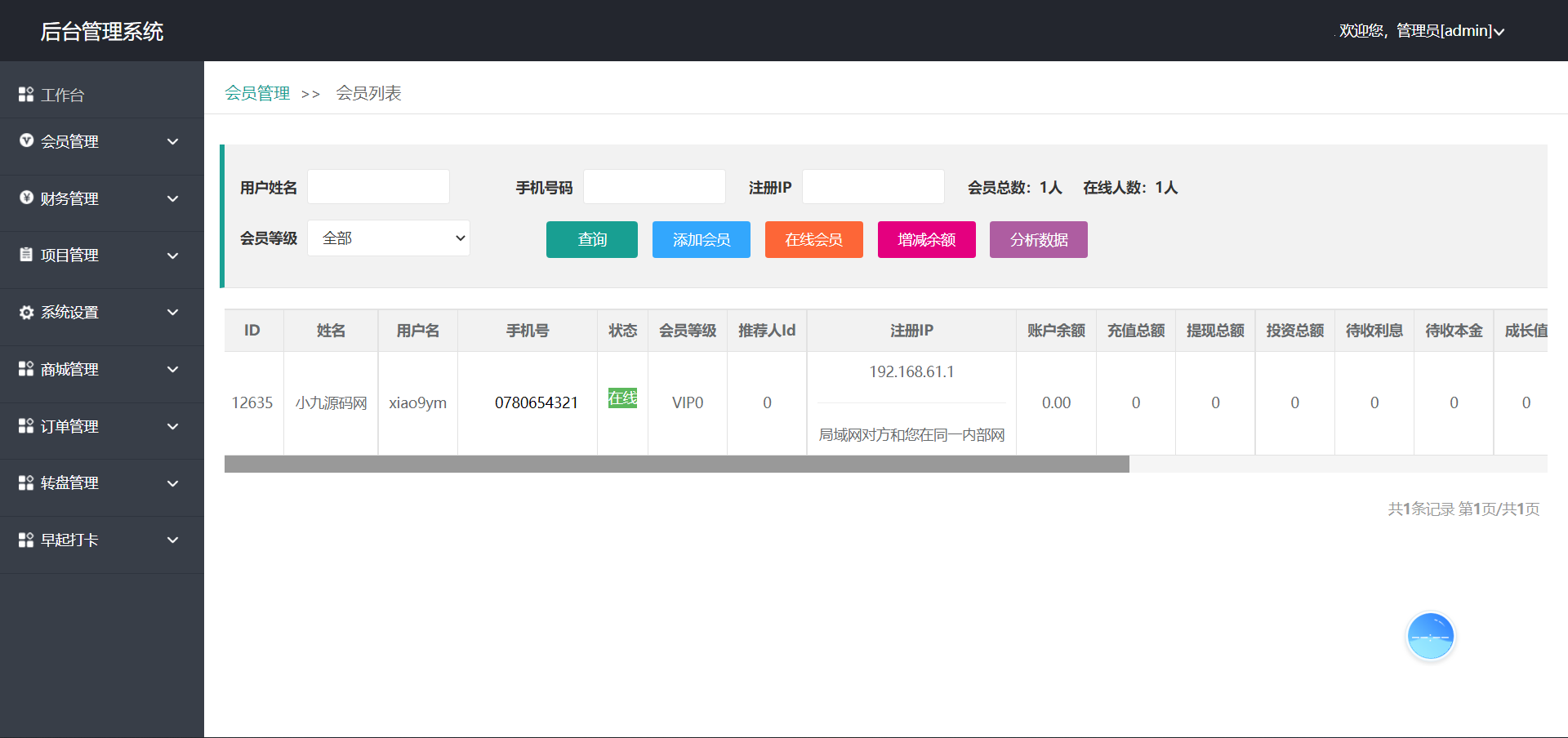The image size is (1568, 738).
Task: Expand the 转盘管理 menu chevron
Action: tap(173, 483)
